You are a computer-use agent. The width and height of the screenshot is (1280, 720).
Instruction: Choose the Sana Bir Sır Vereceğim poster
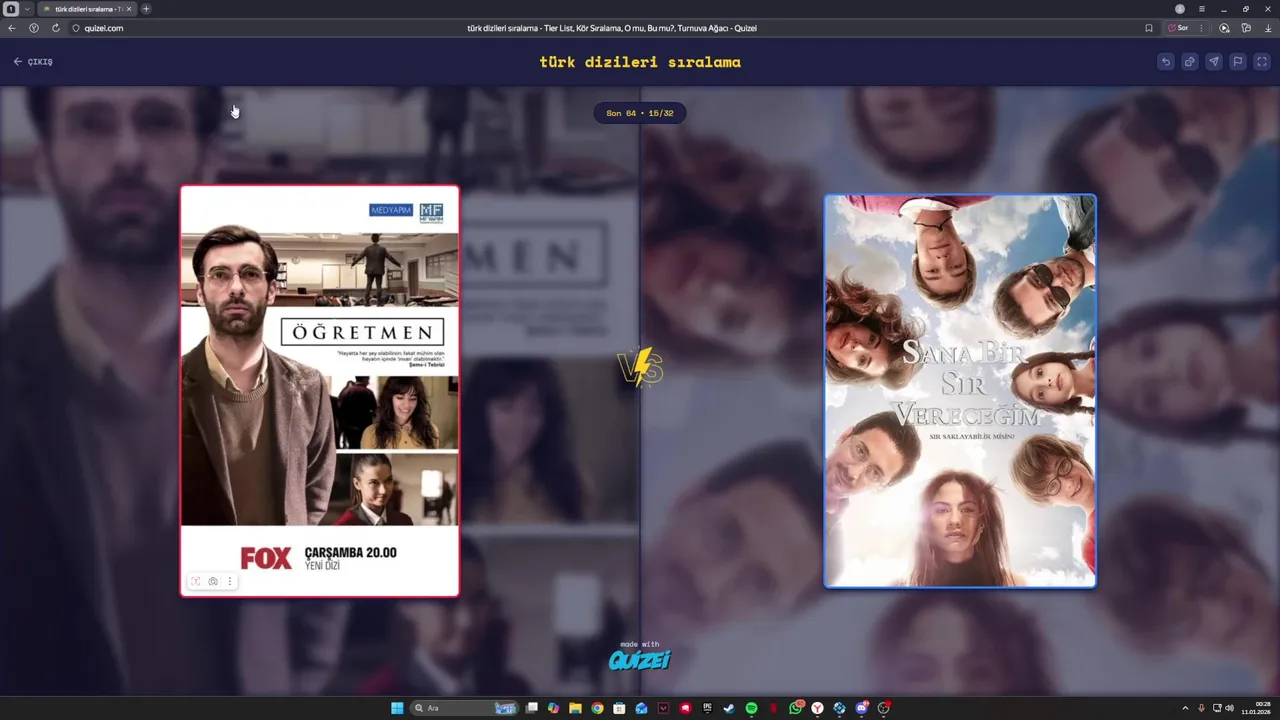pyautogui.click(x=960, y=391)
